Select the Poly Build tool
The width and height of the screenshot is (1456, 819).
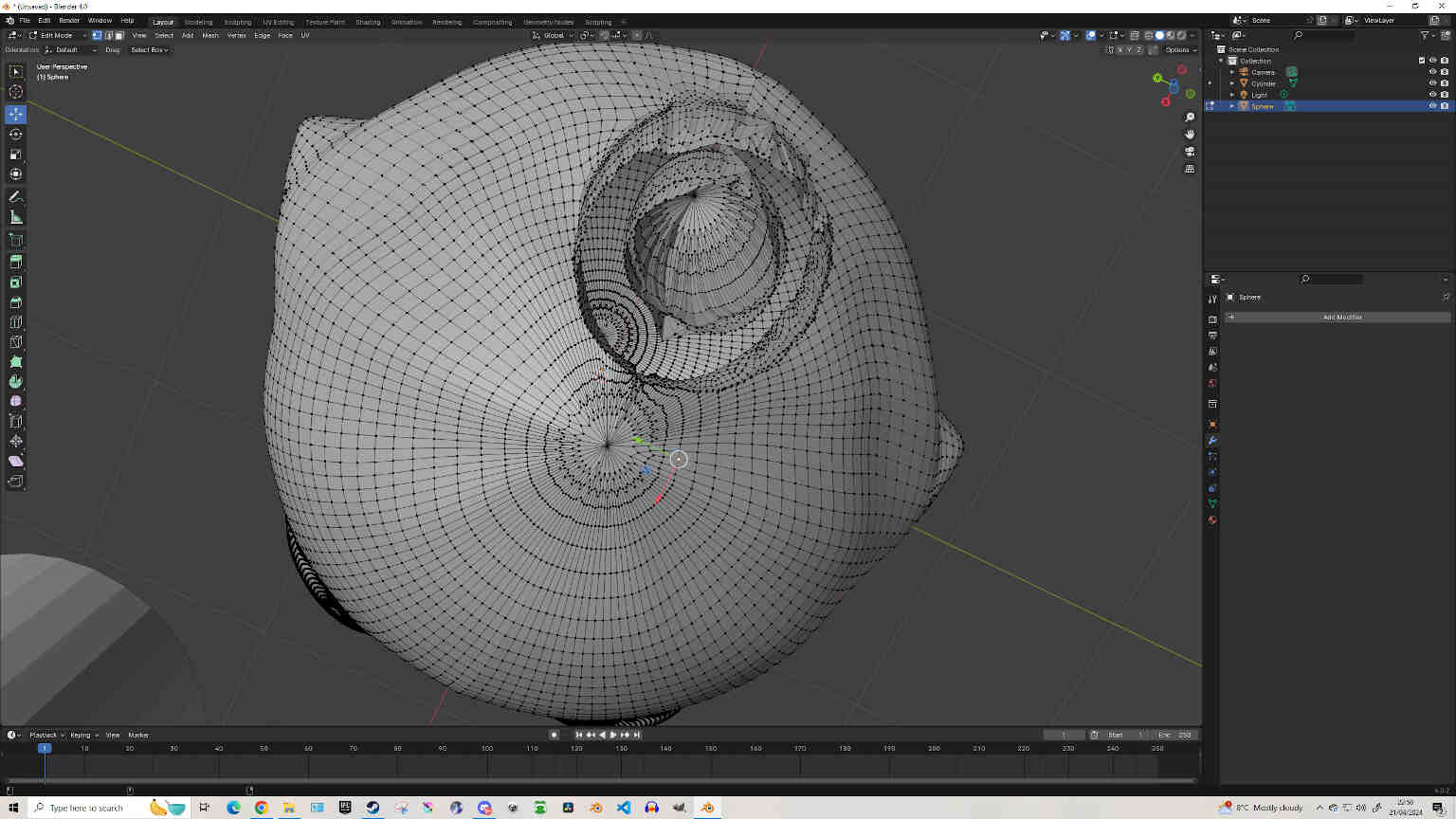click(x=16, y=362)
